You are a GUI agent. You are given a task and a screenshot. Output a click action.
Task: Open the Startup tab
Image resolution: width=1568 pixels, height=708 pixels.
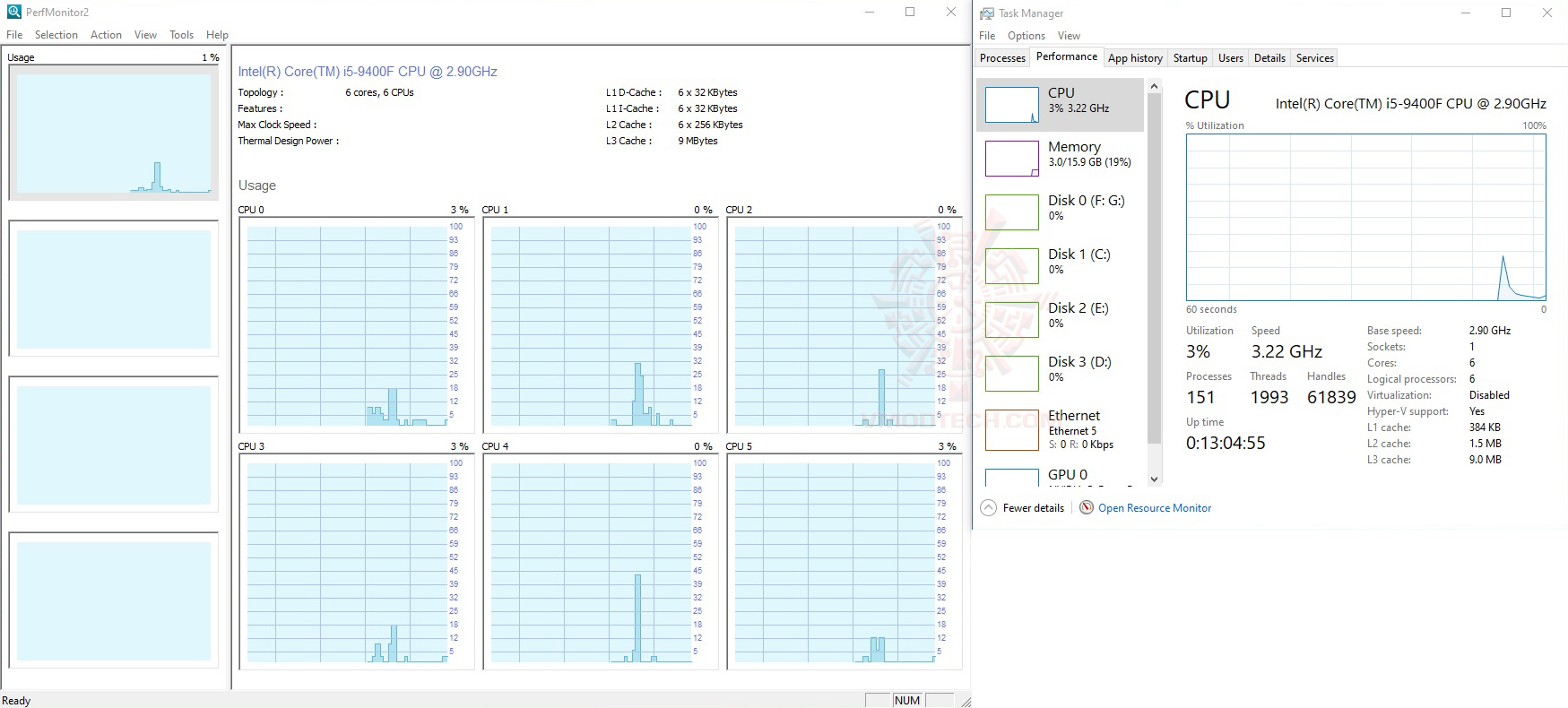1190,58
